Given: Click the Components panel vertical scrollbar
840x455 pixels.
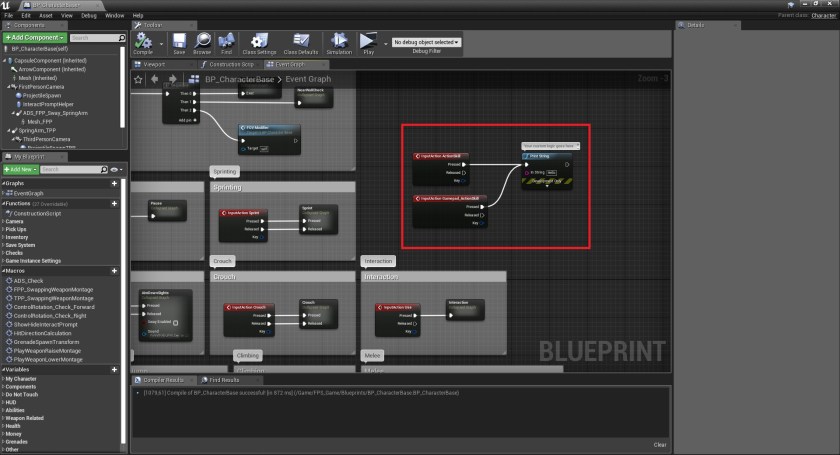Looking at the screenshot, I should tap(123, 87).
